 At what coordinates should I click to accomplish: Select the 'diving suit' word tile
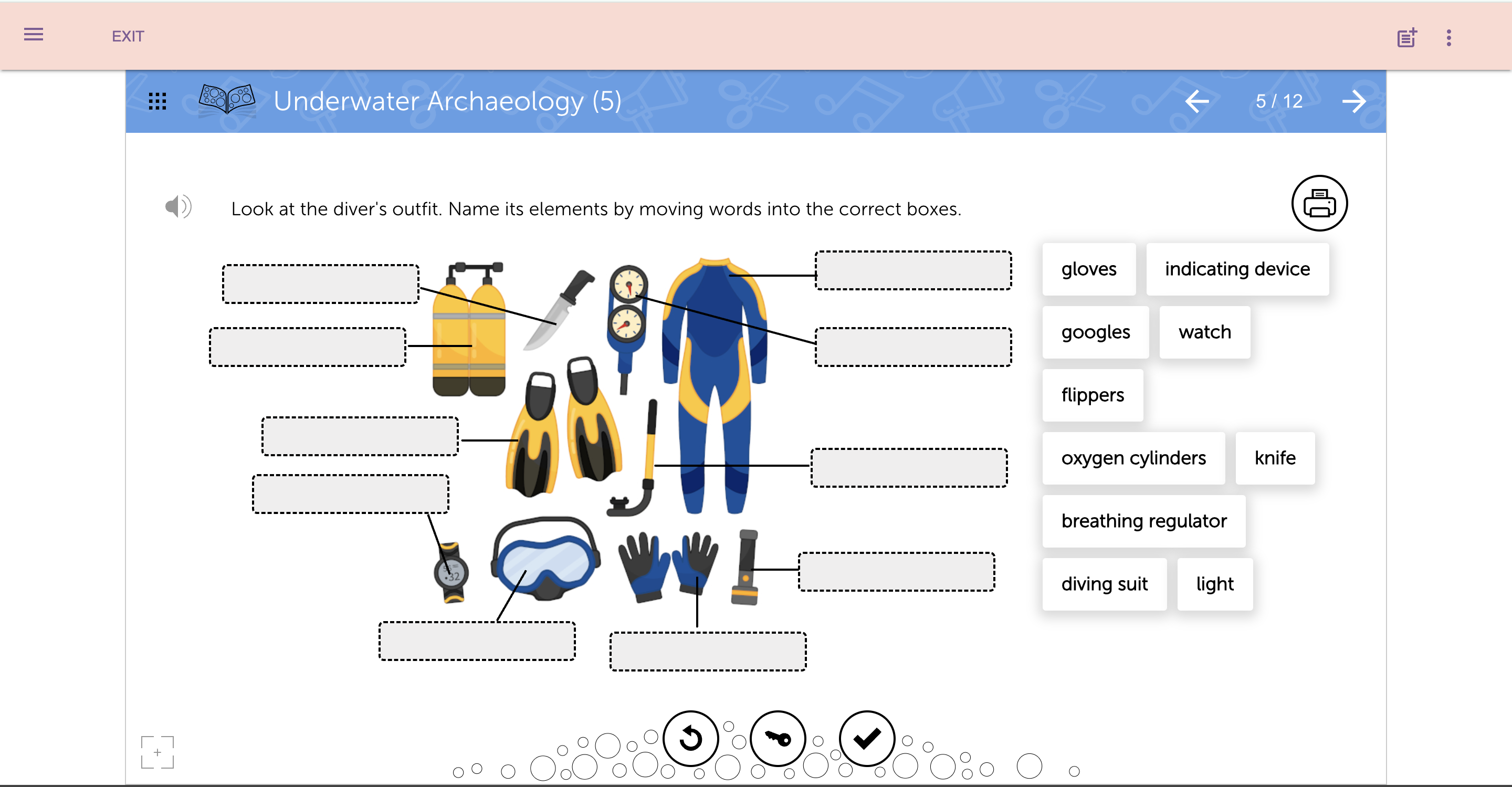point(1104,584)
